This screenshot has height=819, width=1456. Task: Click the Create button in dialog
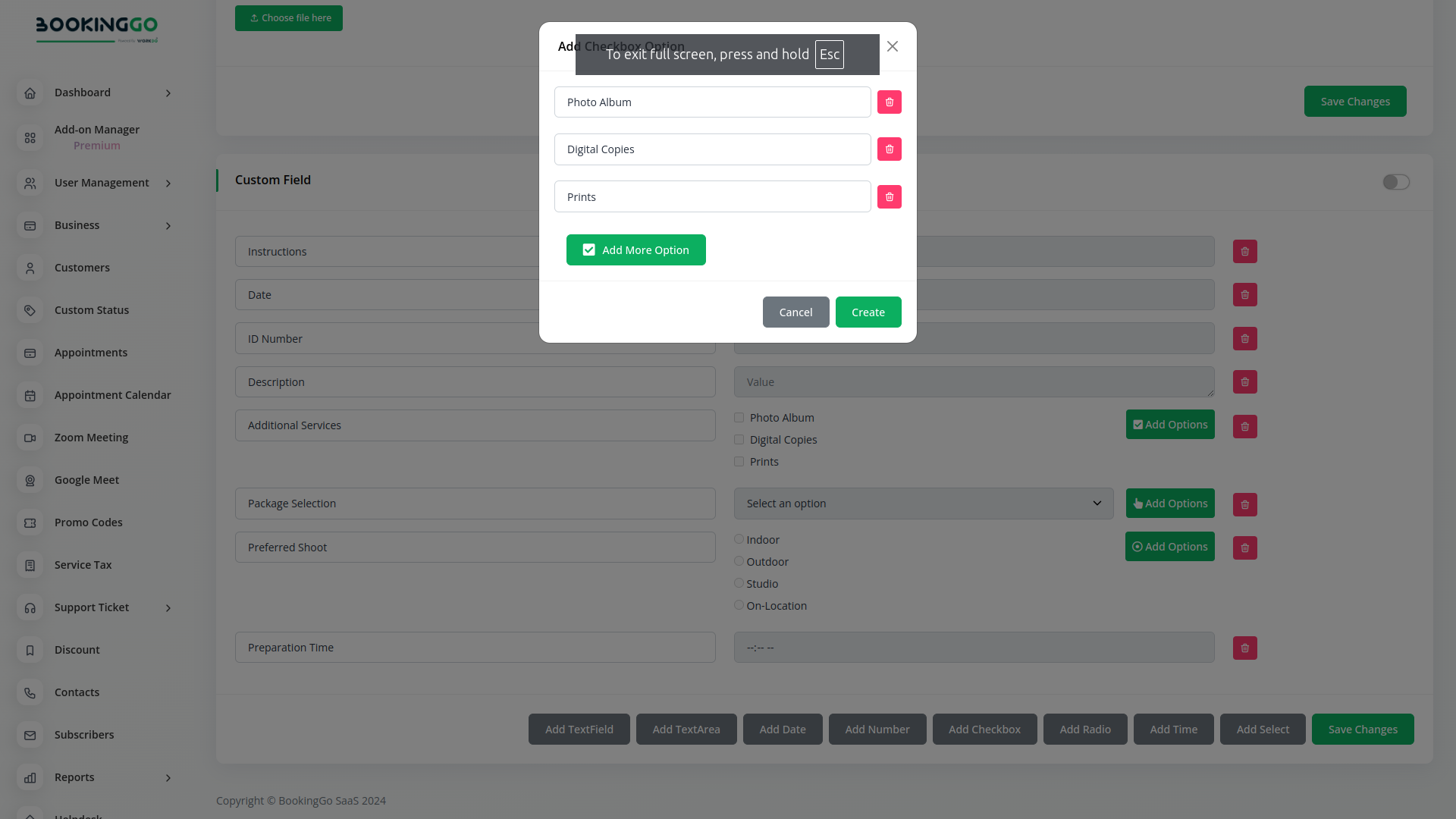pos(868,312)
